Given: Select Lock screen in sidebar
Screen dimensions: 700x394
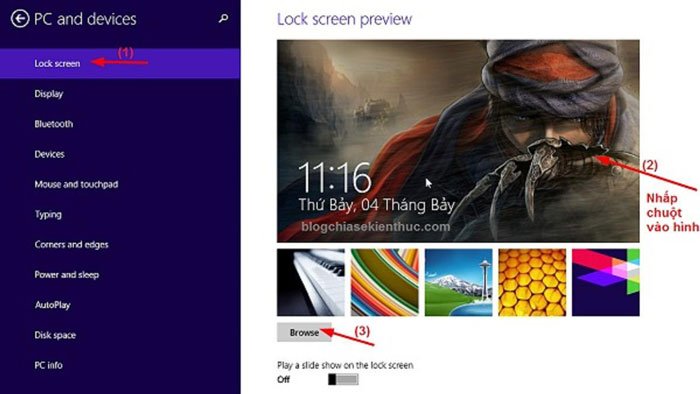Looking at the screenshot, I should pyautogui.click(x=120, y=63).
